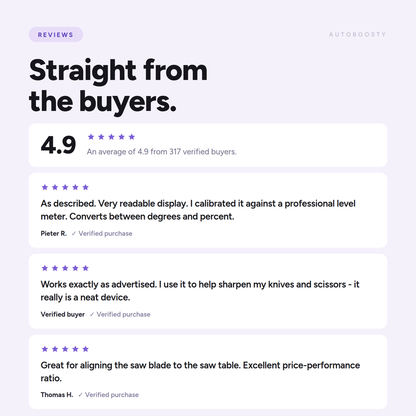Click the five stars on the knives review
The image size is (416, 416).
pos(65,268)
